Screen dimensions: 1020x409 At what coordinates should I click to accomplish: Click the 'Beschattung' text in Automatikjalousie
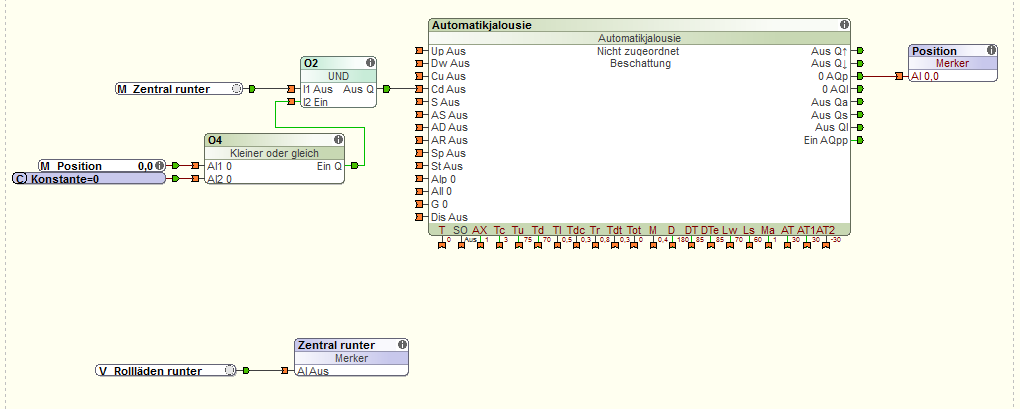640,64
